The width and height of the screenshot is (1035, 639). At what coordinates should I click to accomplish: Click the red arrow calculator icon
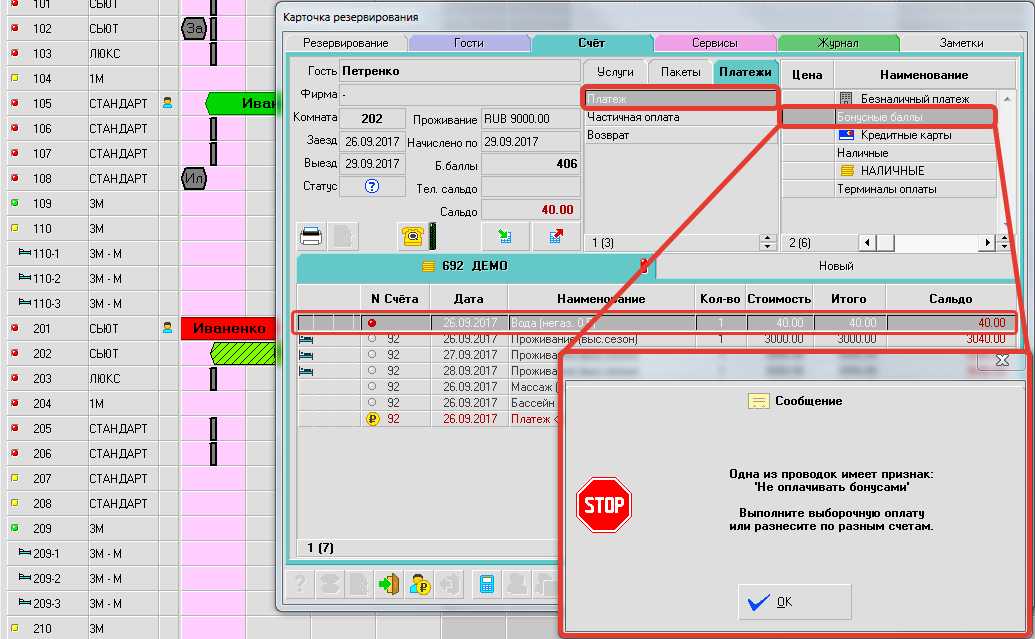555,236
